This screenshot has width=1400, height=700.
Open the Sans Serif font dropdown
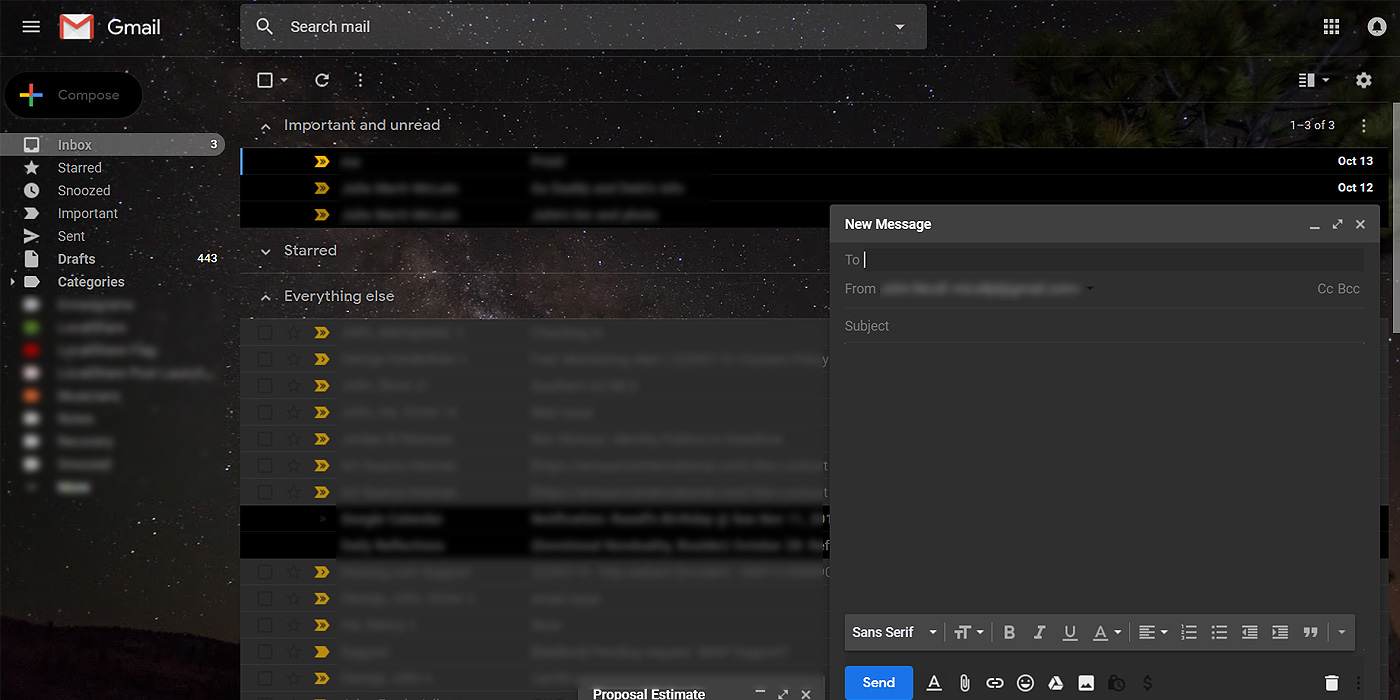tap(889, 632)
